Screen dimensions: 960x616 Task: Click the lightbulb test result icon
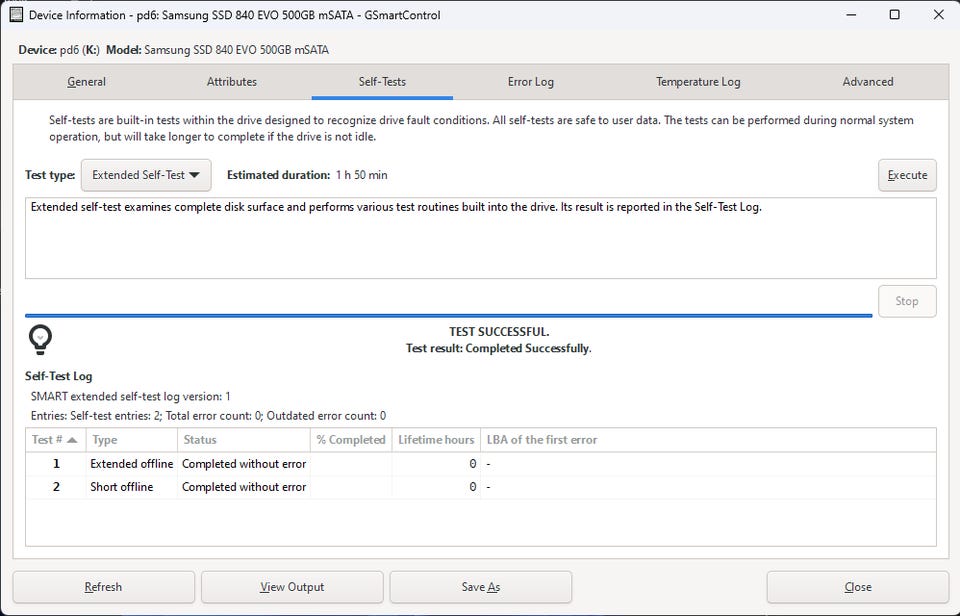pos(40,340)
